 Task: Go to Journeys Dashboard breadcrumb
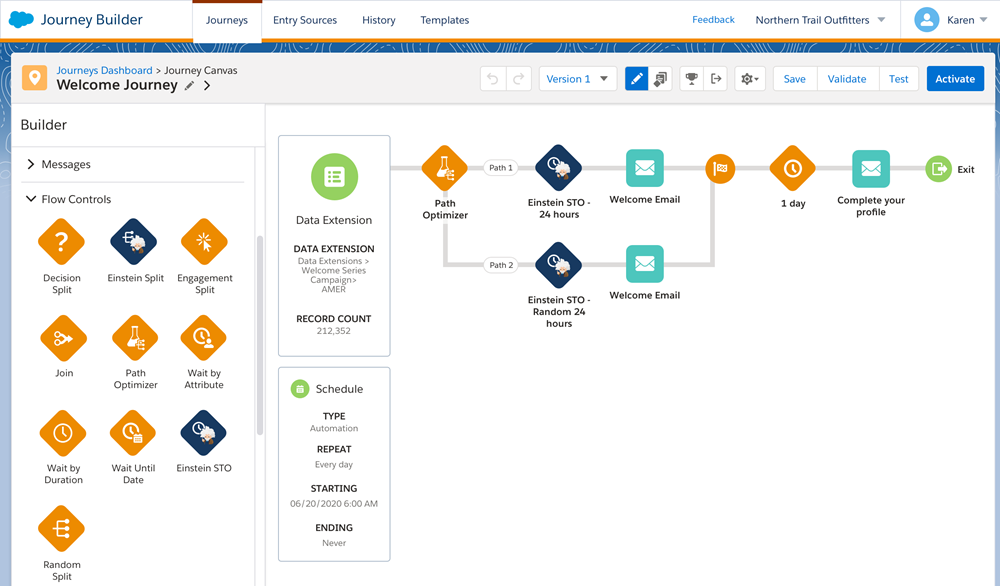point(105,70)
